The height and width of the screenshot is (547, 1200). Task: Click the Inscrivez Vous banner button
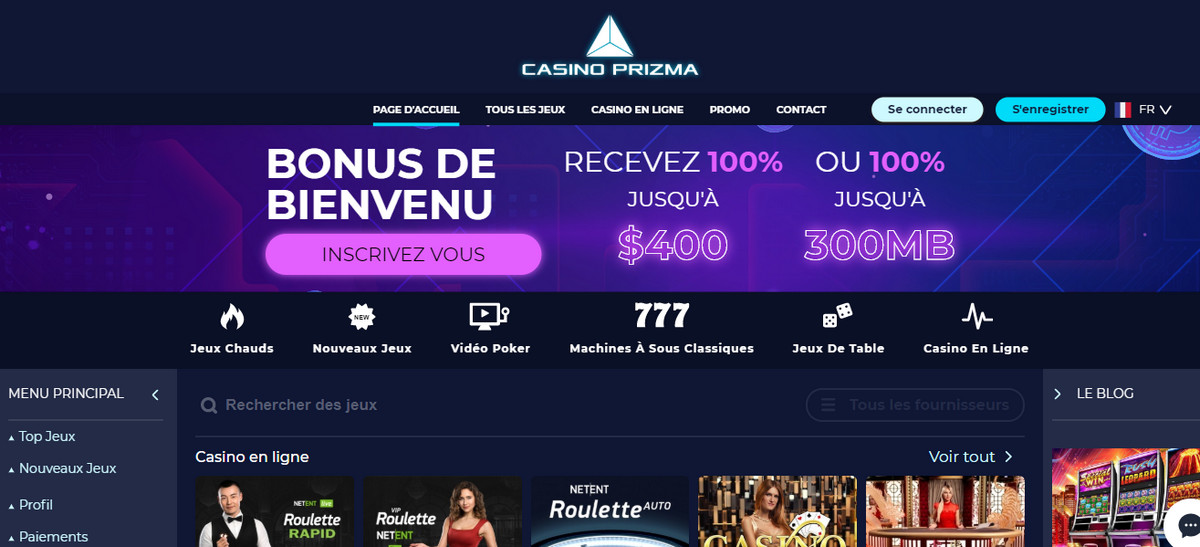(403, 254)
